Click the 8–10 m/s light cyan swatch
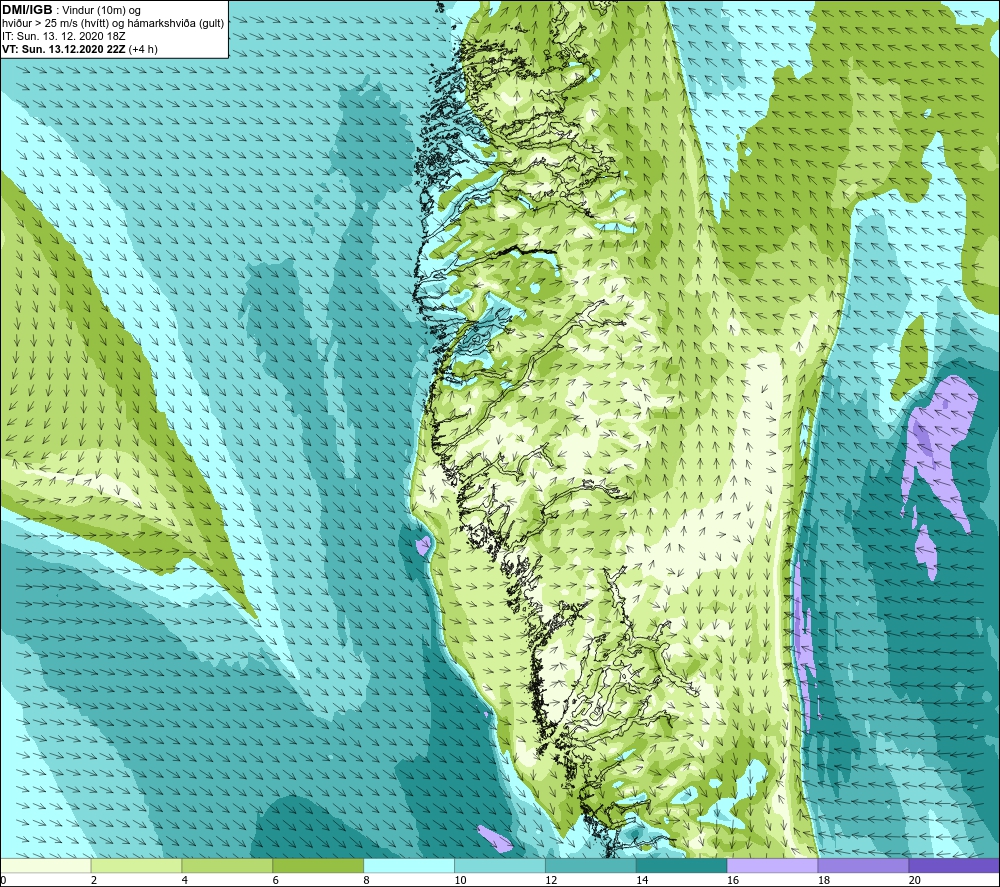 pos(409,865)
